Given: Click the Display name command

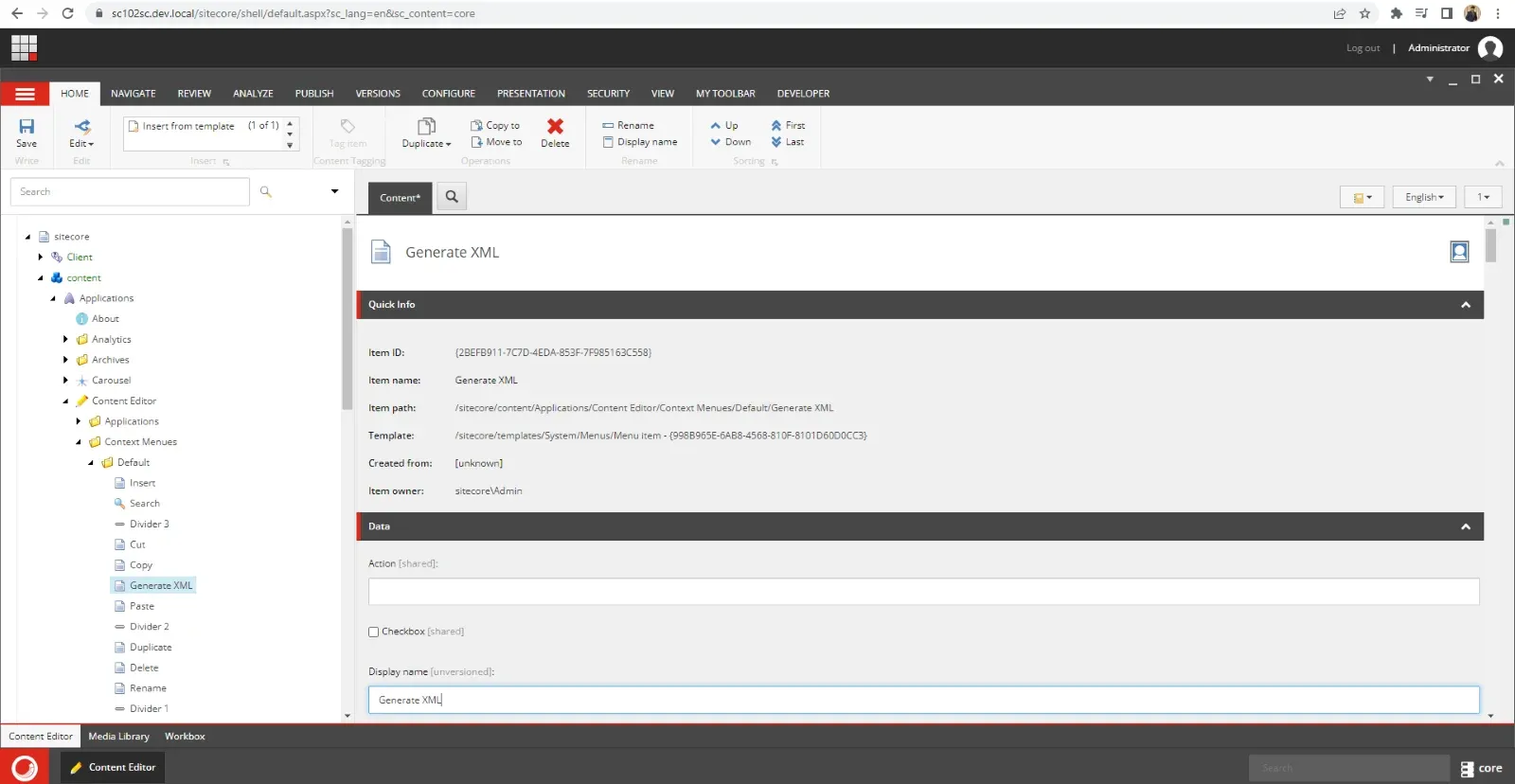Looking at the screenshot, I should pos(640,142).
